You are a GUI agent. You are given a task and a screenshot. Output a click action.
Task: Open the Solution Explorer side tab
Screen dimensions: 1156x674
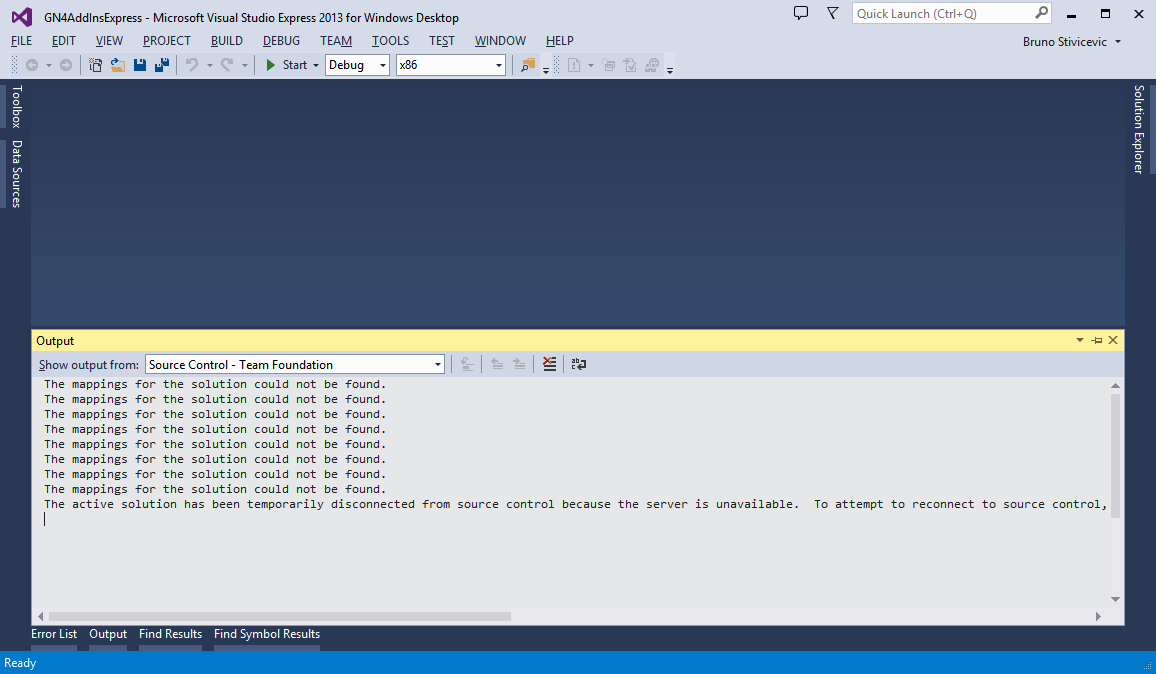click(1139, 129)
